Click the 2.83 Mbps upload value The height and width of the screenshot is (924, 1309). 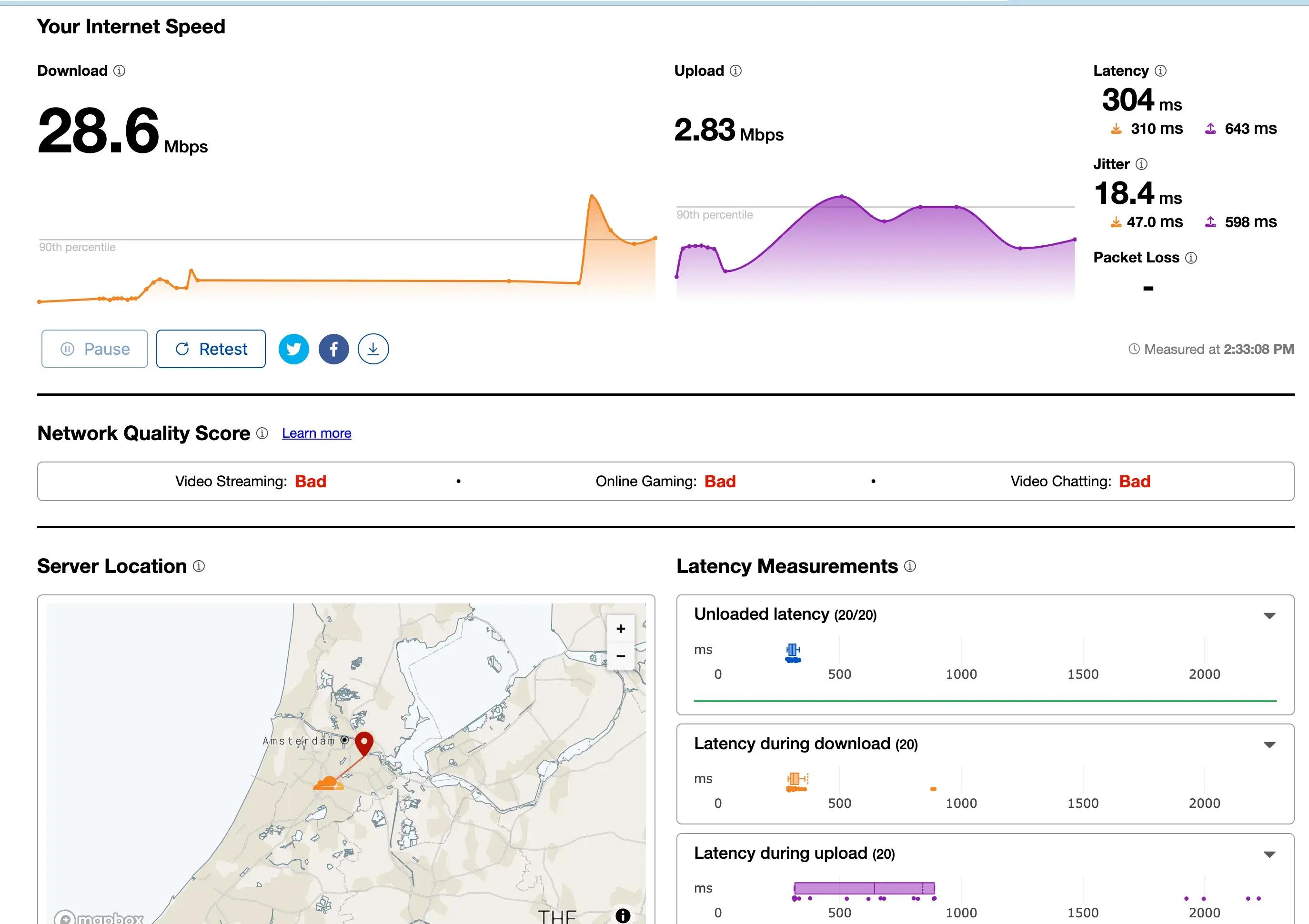click(729, 130)
